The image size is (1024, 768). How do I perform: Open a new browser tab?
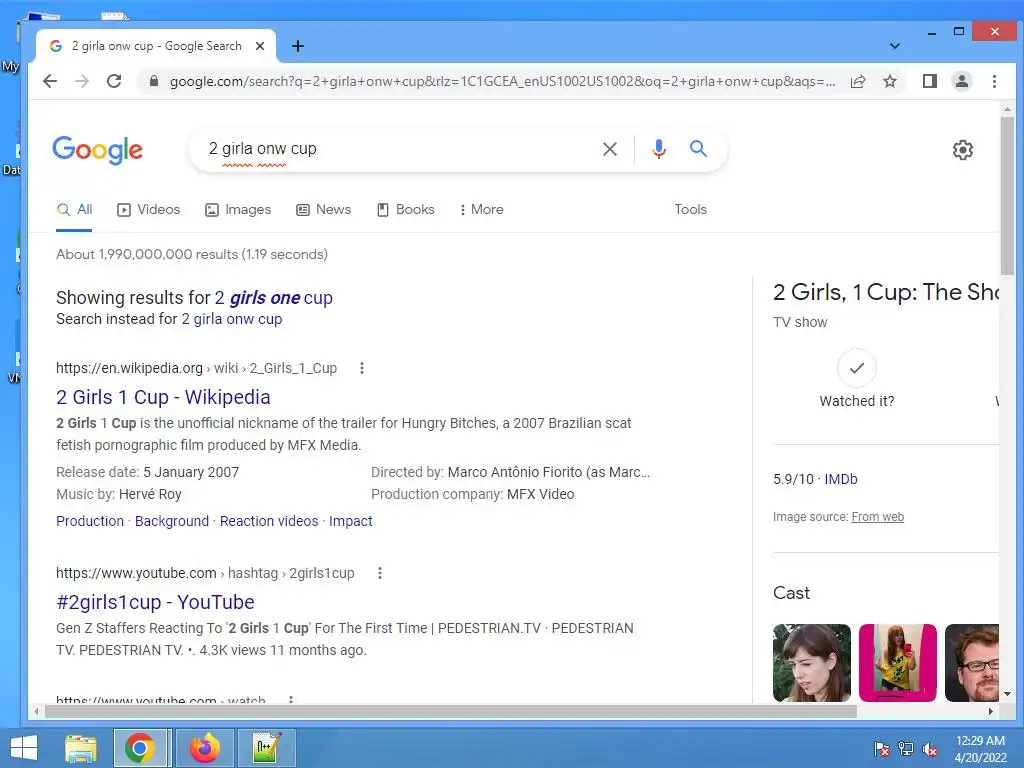point(297,46)
